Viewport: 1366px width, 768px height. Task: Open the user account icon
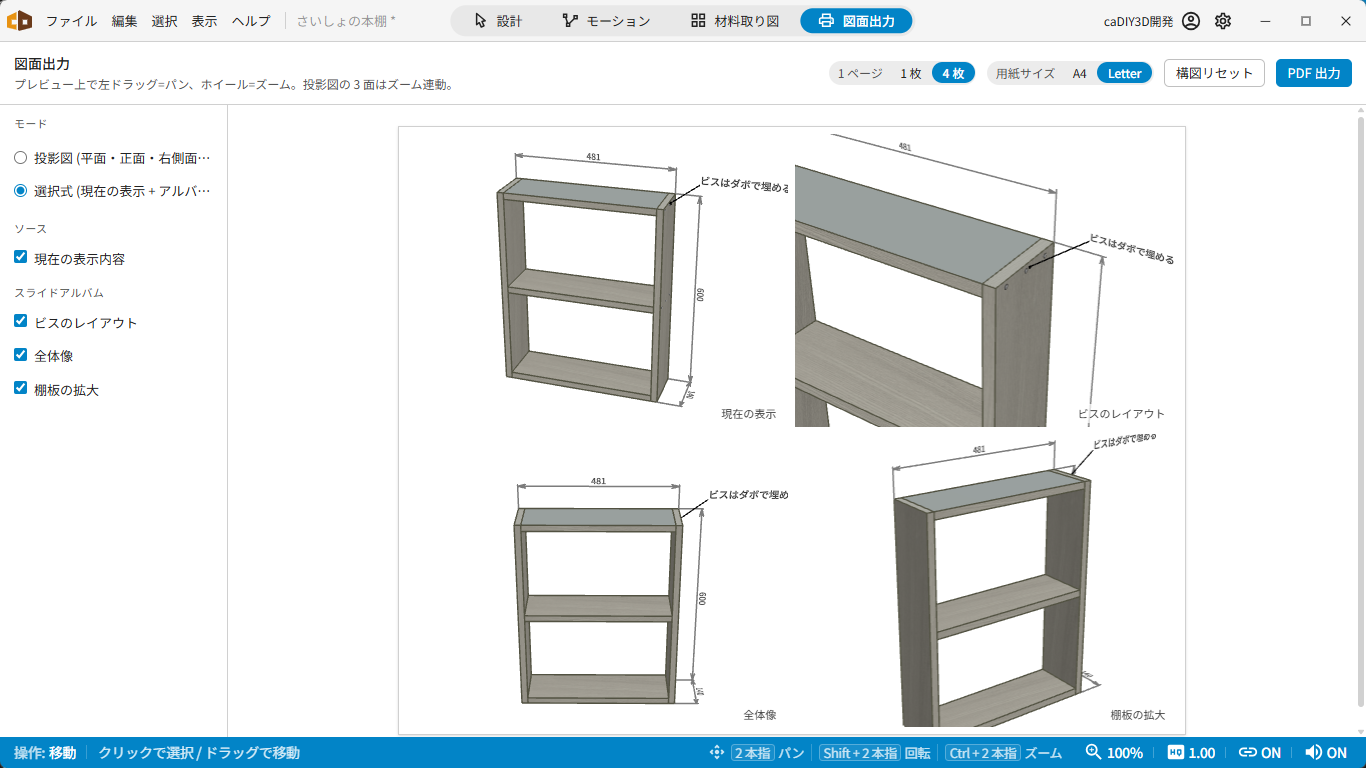click(x=1190, y=21)
